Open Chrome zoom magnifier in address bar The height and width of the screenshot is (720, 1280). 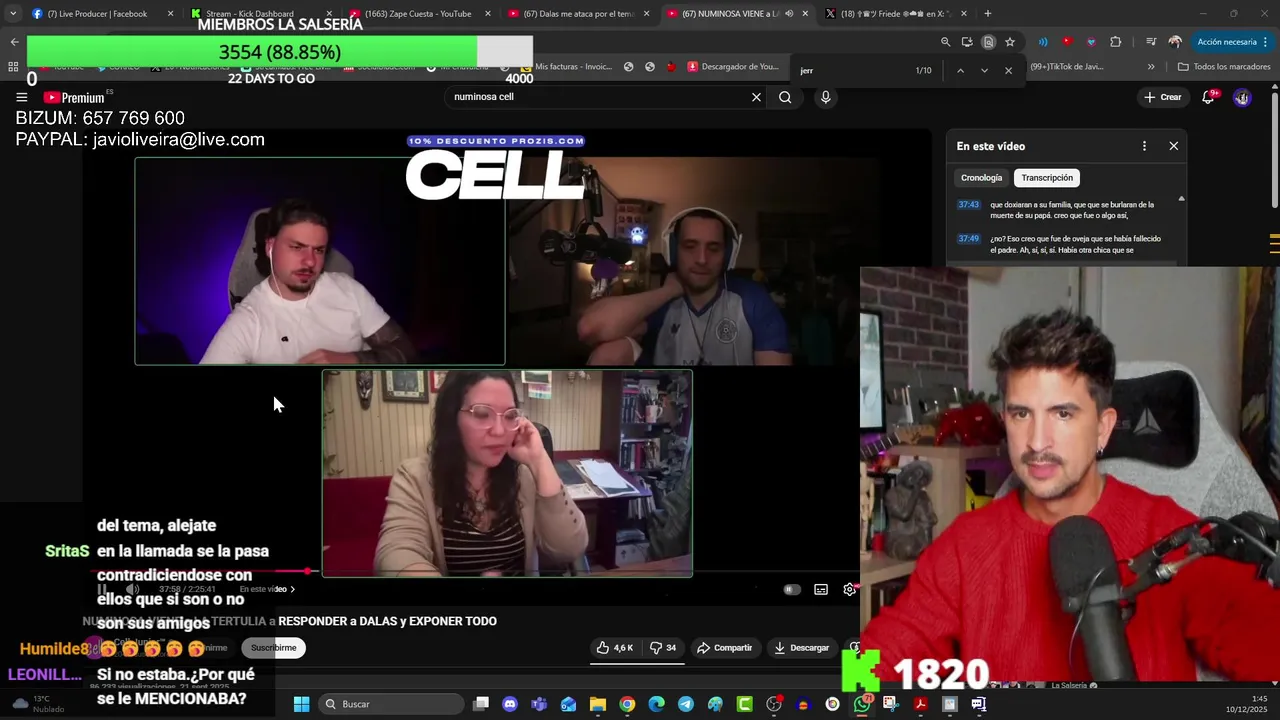(x=945, y=42)
